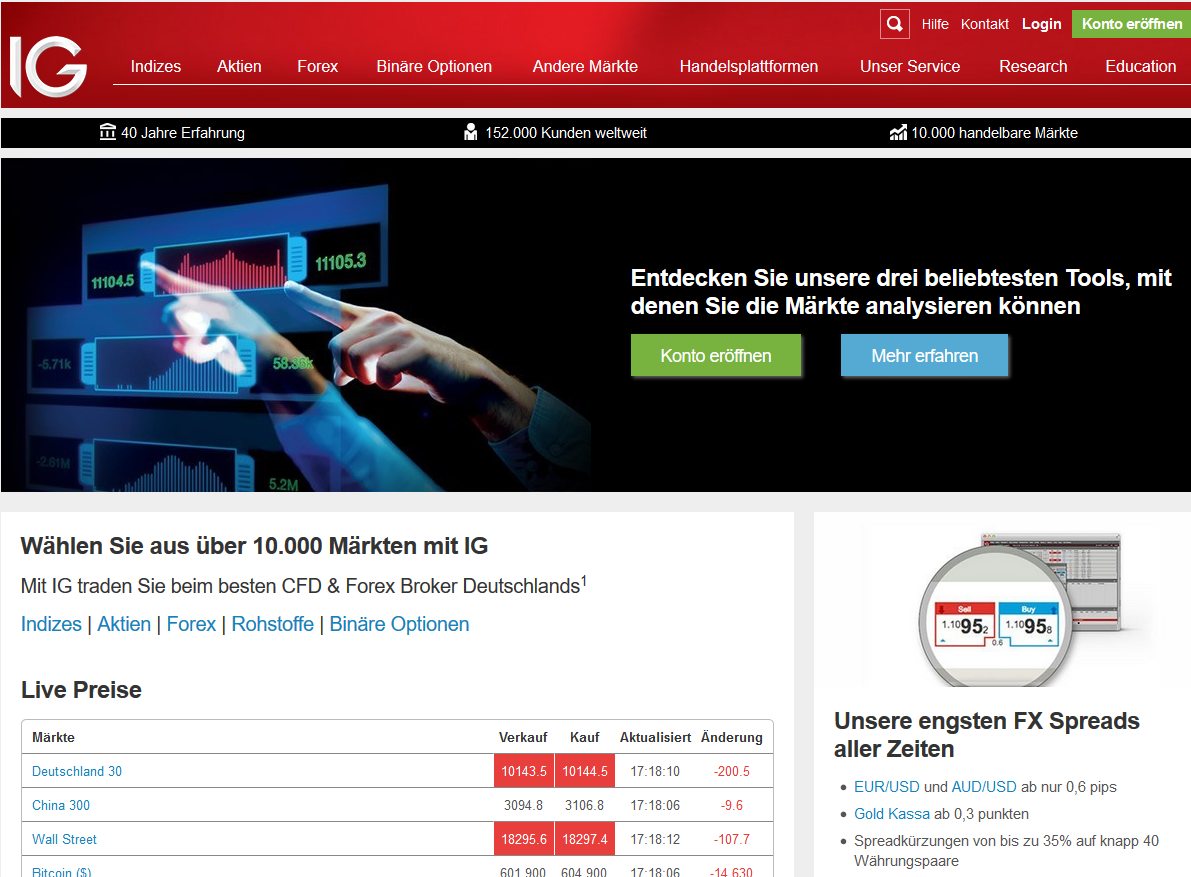The width and height of the screenshot is (1191, 877).
Task: Click the Verkauf column header
Action: point(523,737)
